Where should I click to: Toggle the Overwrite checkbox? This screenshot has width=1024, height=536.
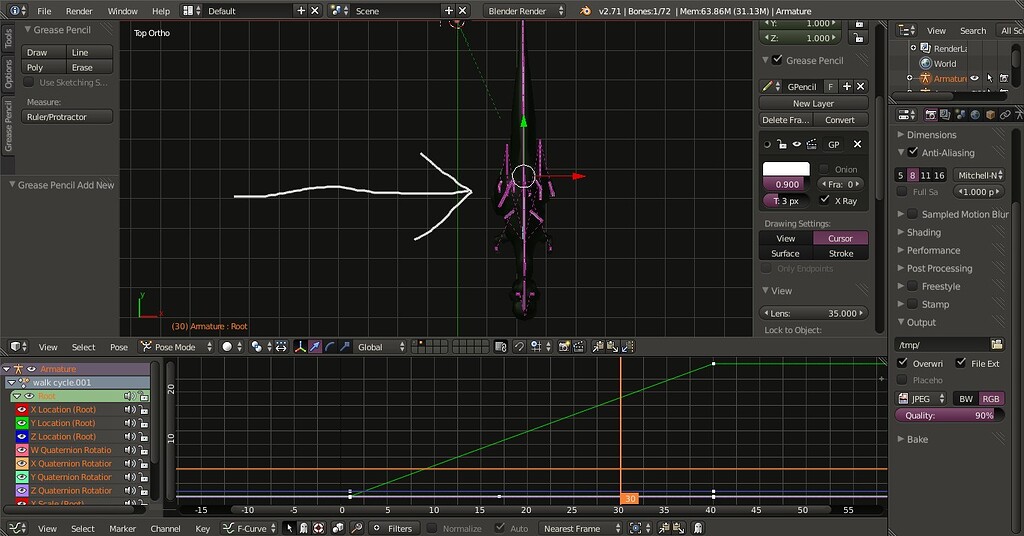[x=903, y=362]
